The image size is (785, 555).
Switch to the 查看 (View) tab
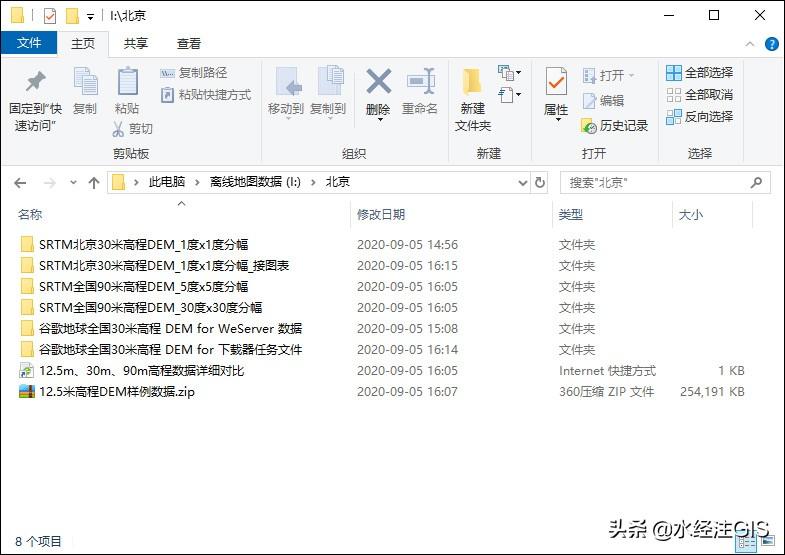coord(189,44)
